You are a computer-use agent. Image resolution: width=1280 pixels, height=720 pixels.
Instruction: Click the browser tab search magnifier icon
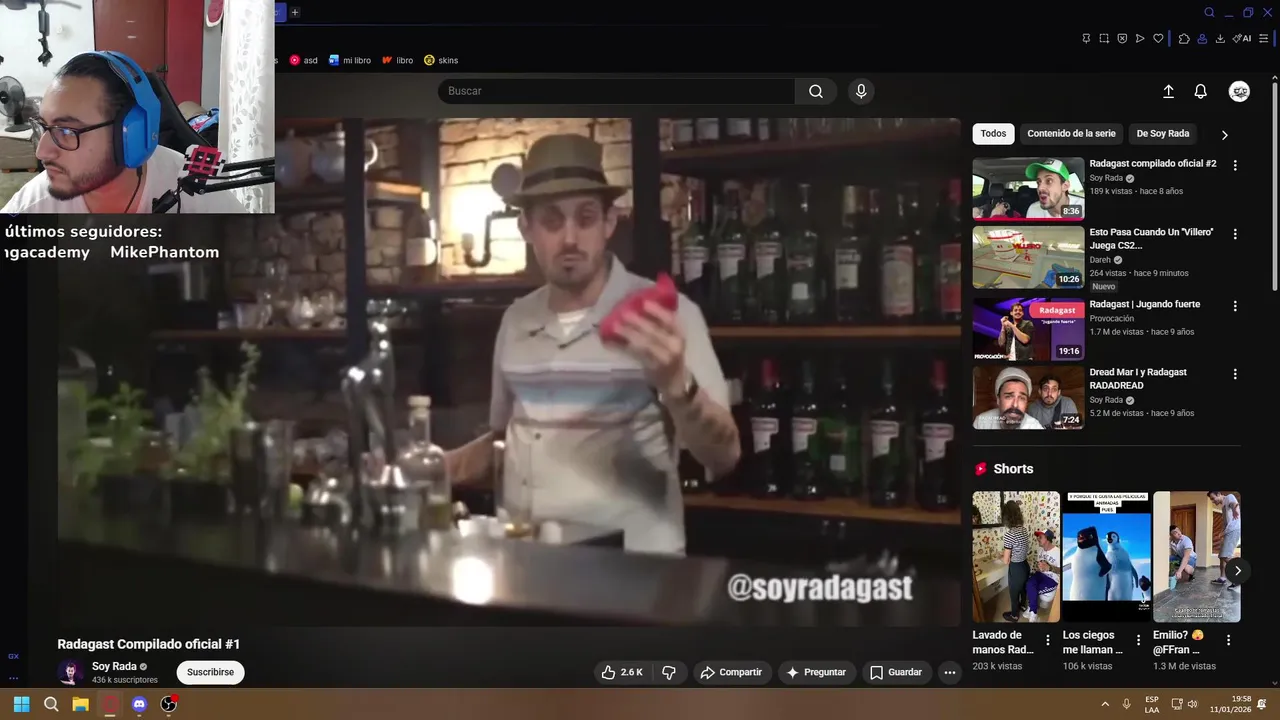1209,12
